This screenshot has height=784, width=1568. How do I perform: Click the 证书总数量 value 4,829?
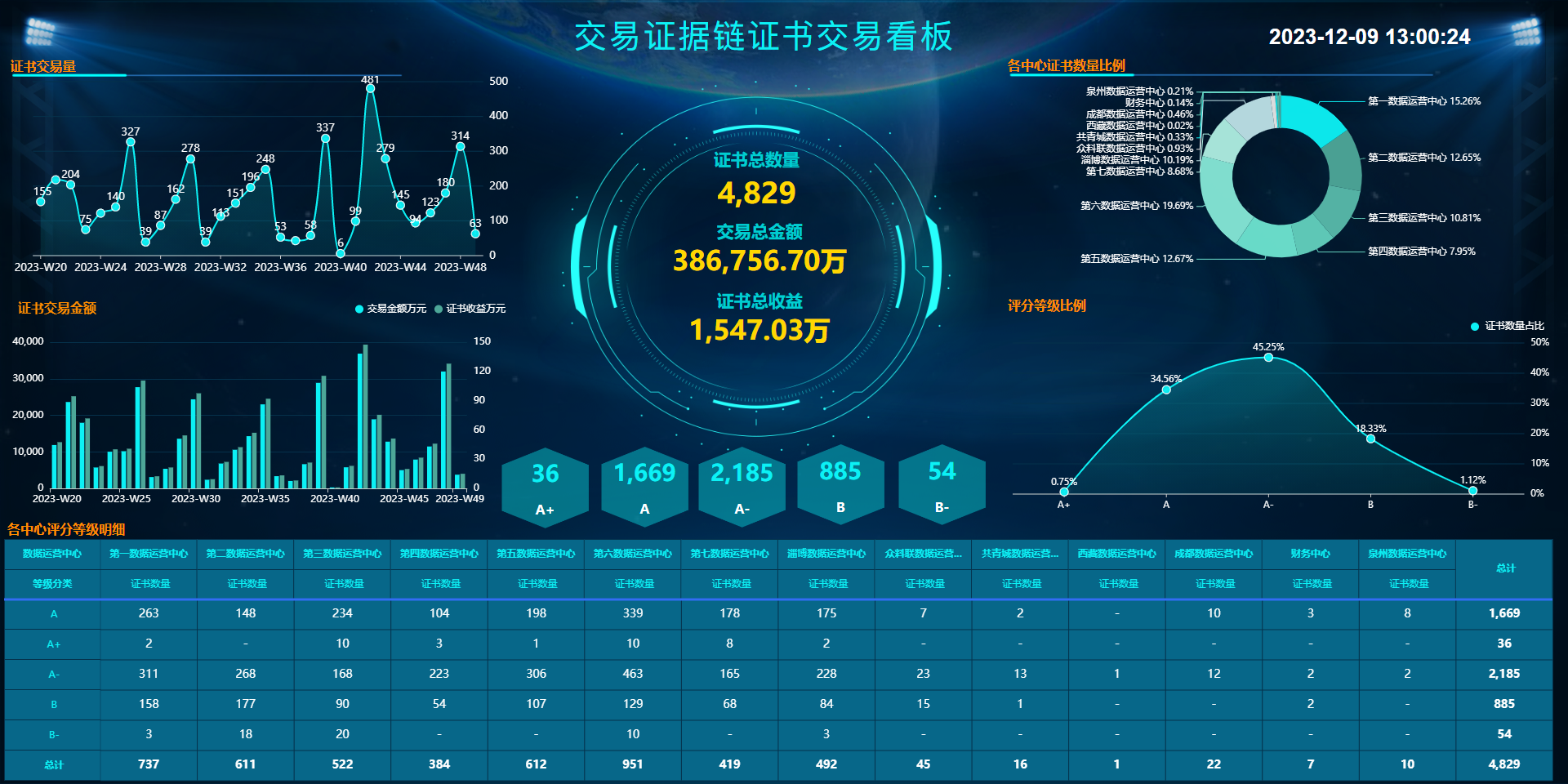(x=756, y=194)
